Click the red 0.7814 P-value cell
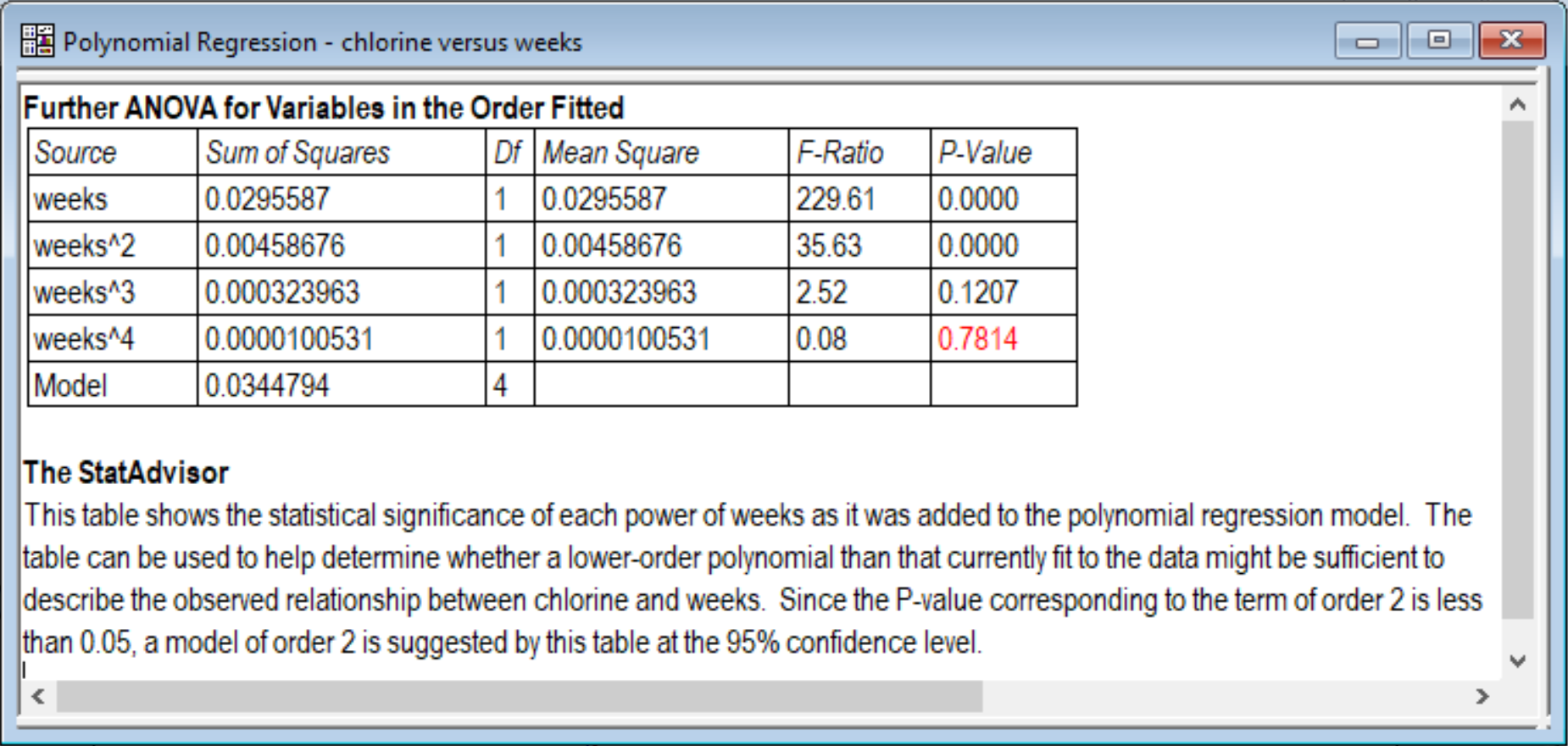The width and height of the screenshot is (1568, 746). tap(977, 339)
